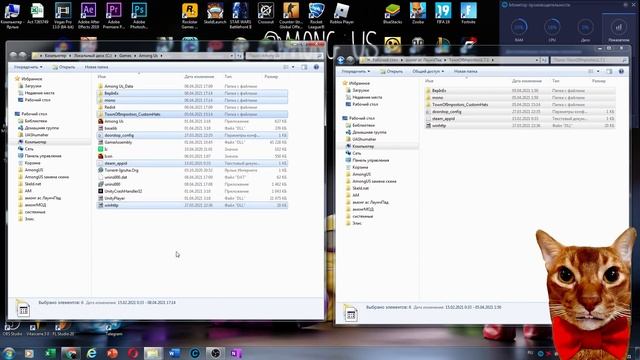This screenshot has width=640, height=360.
Task: Select UnityCrashHandler32 in Among Us window
Action: click(x=192, y=191)
